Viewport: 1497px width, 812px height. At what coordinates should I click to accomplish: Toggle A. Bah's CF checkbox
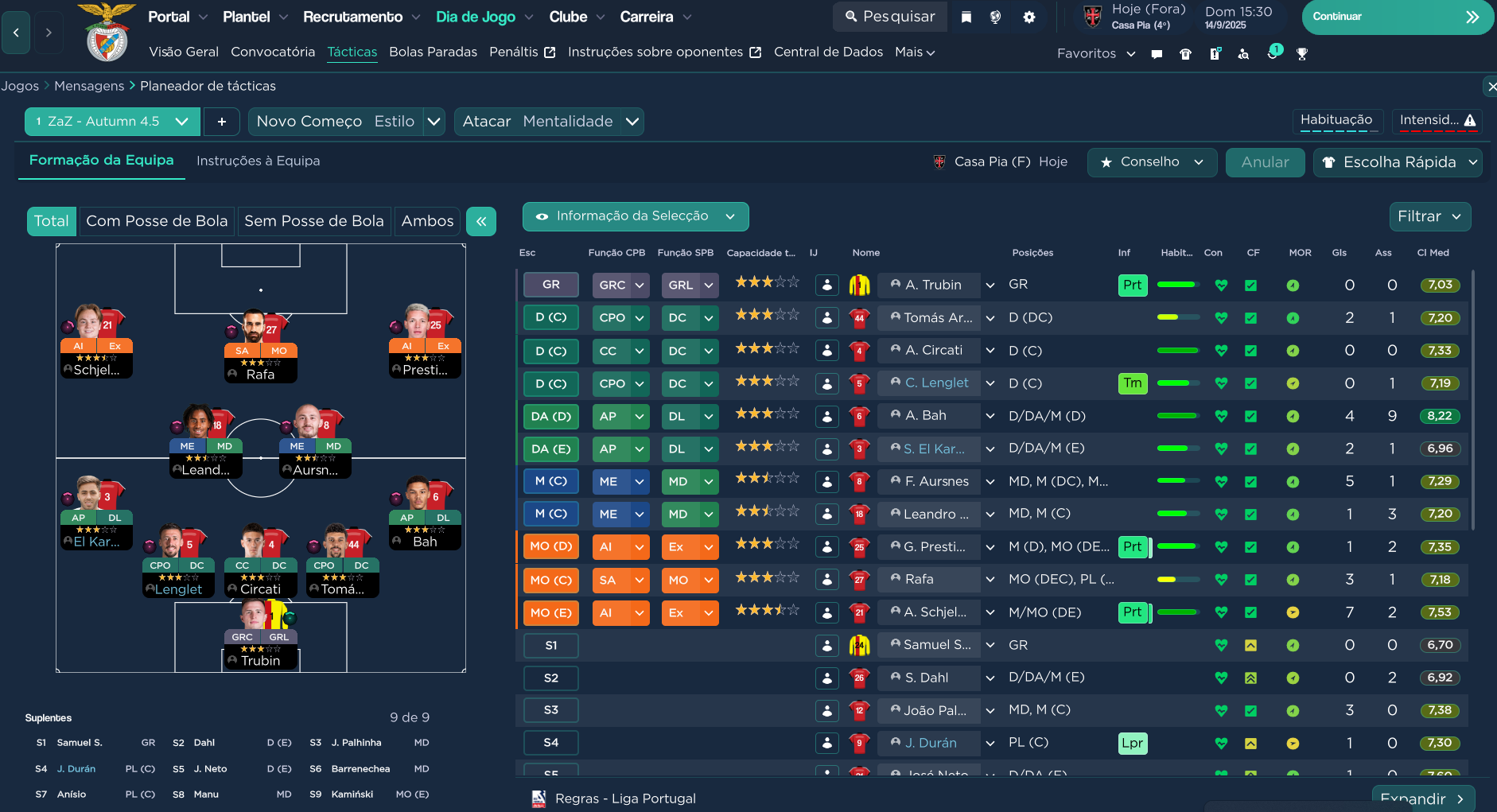click(1250, 416)
